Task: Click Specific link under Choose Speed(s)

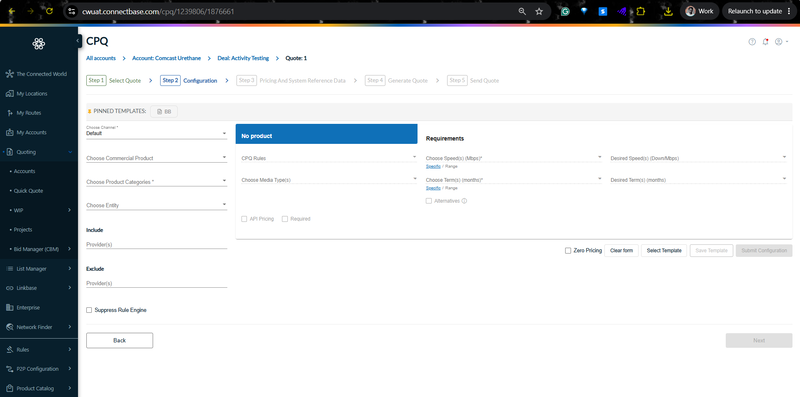Action: click(433, 166)
